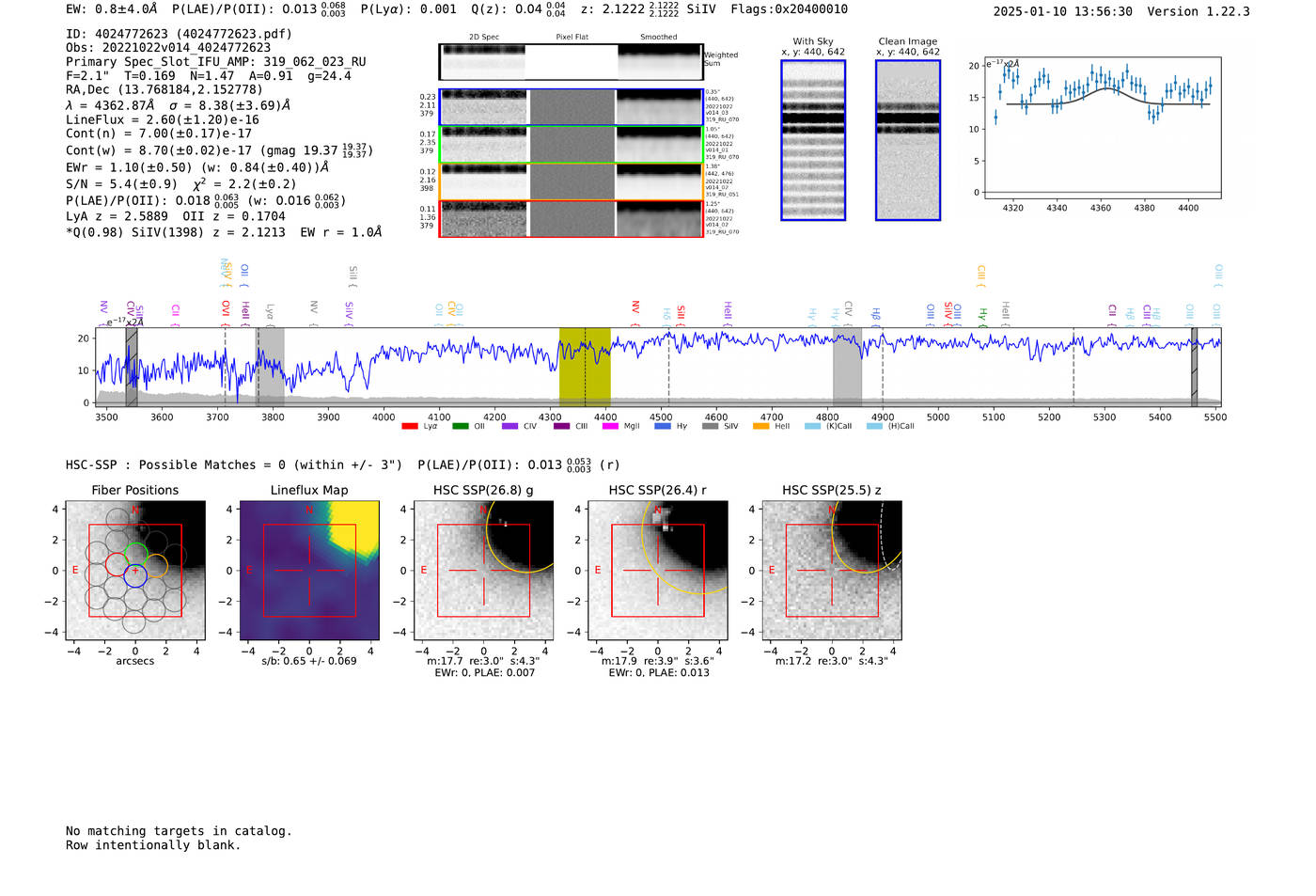Screen dimensions: 1316x896
Task: Select the blue-bordered fiber 2D spectrum
Action: tap(571, 107)
